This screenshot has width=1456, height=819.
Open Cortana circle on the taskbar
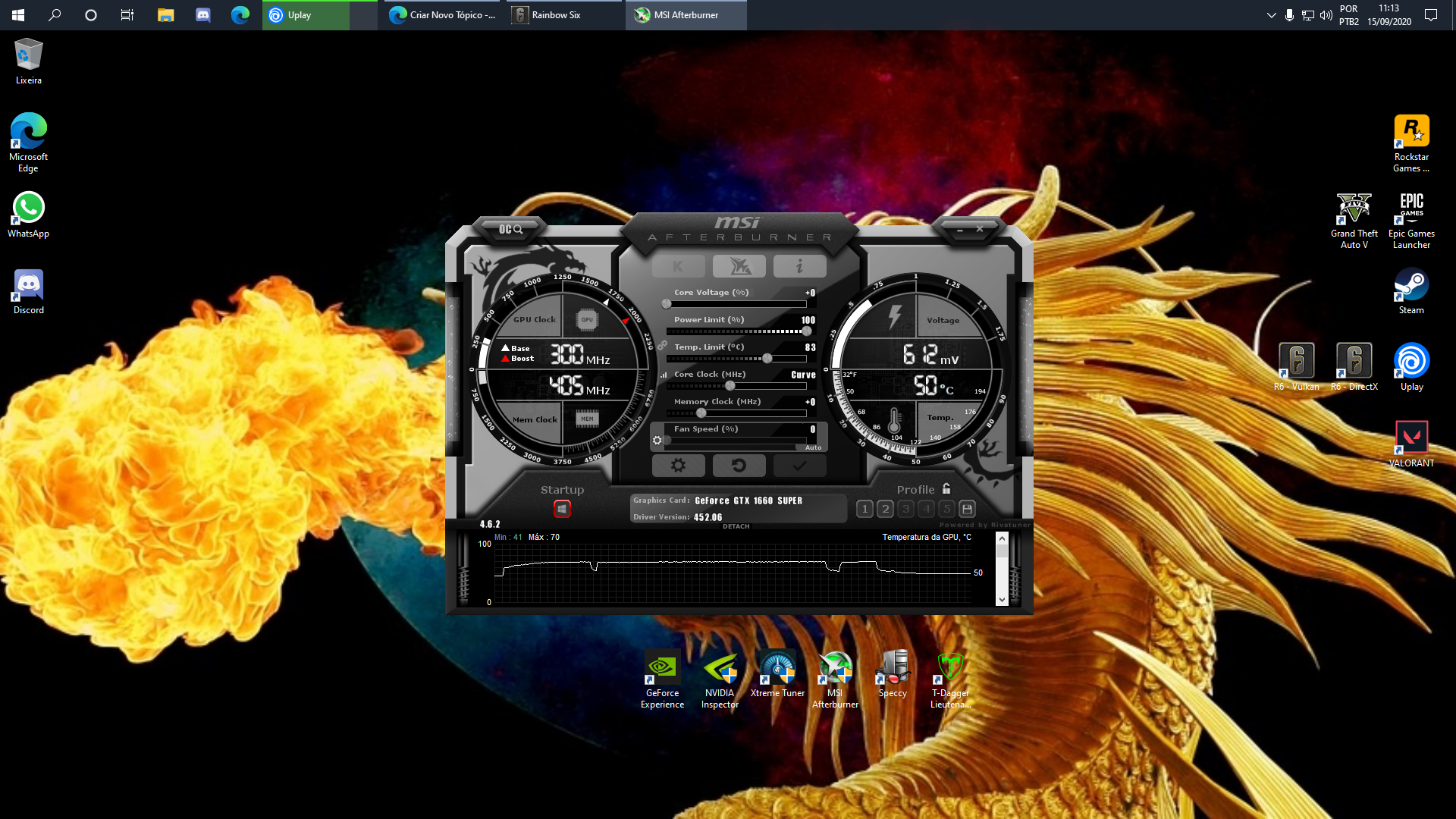pos(91,15)
